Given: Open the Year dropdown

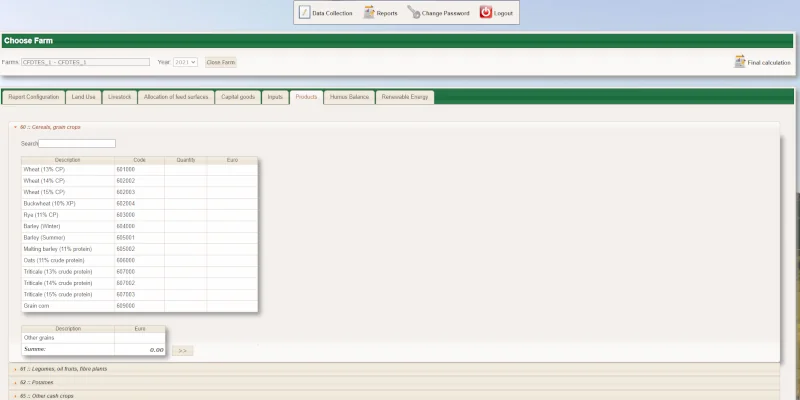Looking at the screenshot, I should click(186, 62).
